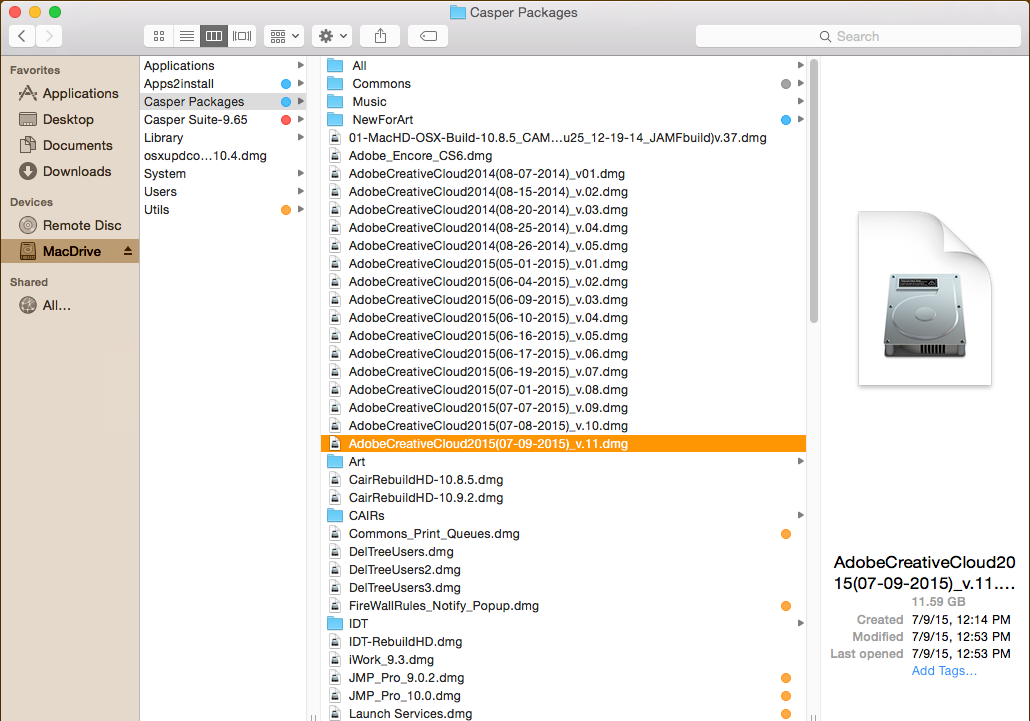Open Desktop in the sidebar
The height and width of the screenshot is (721, 1030).
tap(56, 120)
